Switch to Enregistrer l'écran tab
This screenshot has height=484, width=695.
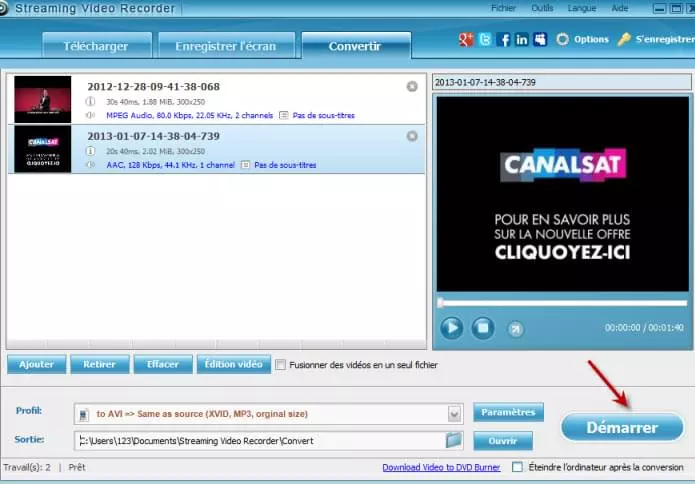[x=226, y=45]
